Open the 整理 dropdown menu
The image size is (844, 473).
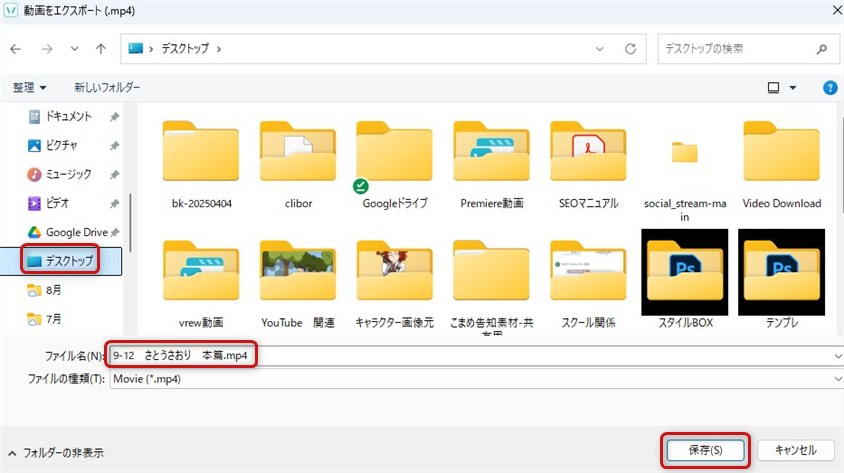pyautogui.click(x=29, y=88)
